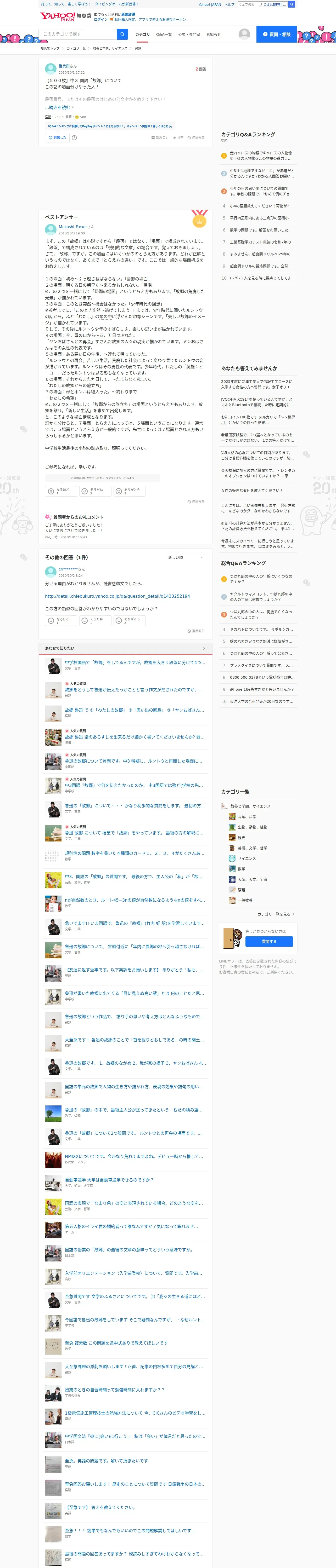The width and height of the screenshot is (336, 1568).
Task: Click in このカテゴリで探す search field
Action: (x=78, y=34)
